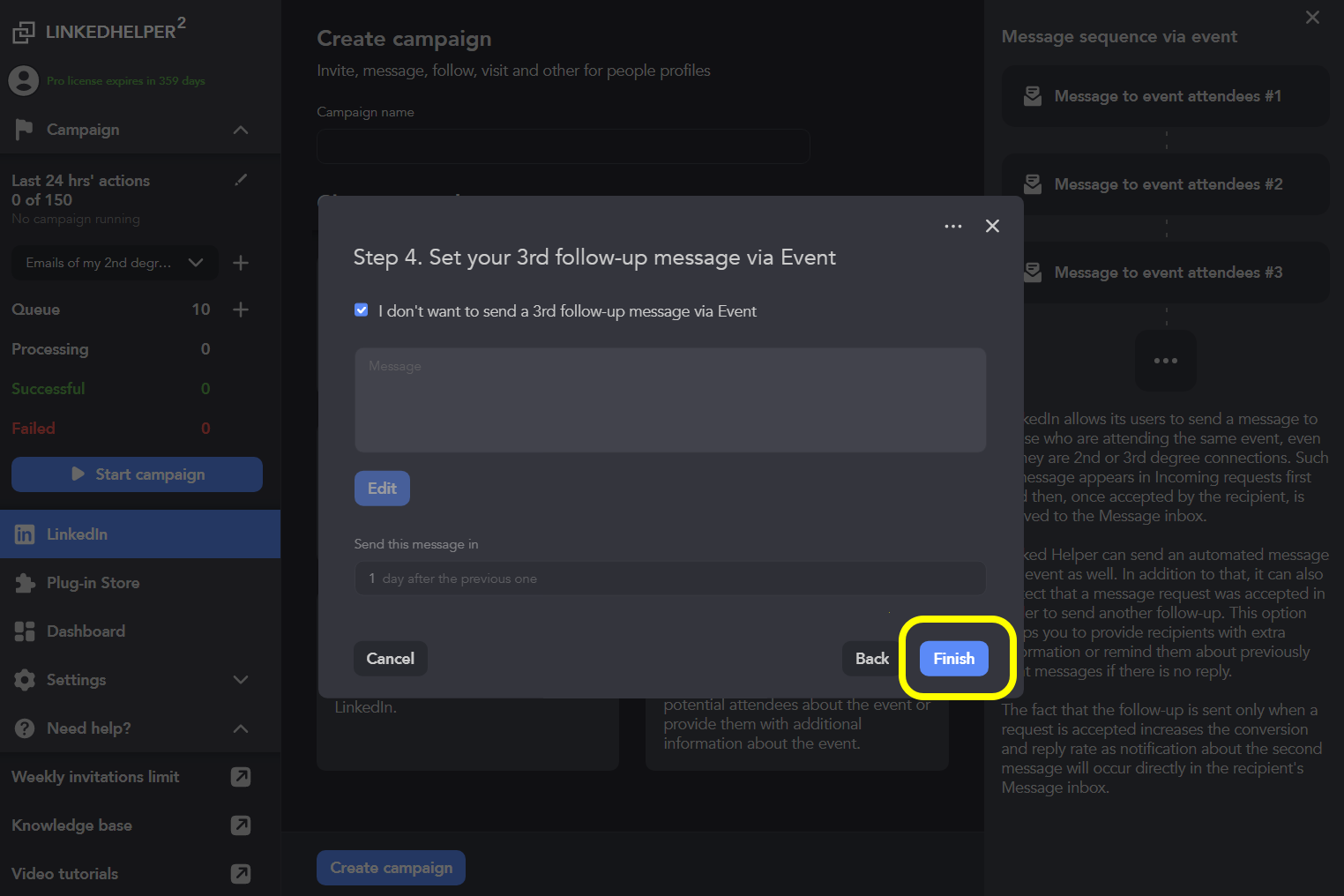
Task: Click the Campaign name input field
Action: pyautogui.click(x=564, y=146)
